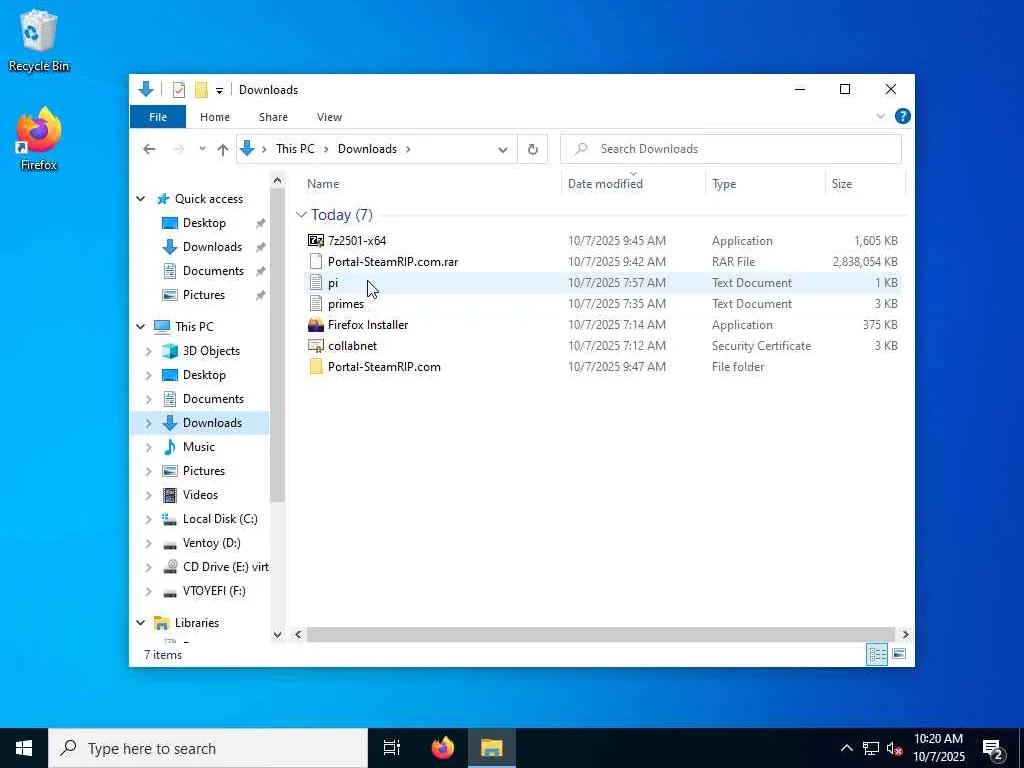Show hidden system tray icons
The width and height of the screenshot is (1024, 768).
pos(846,748)
